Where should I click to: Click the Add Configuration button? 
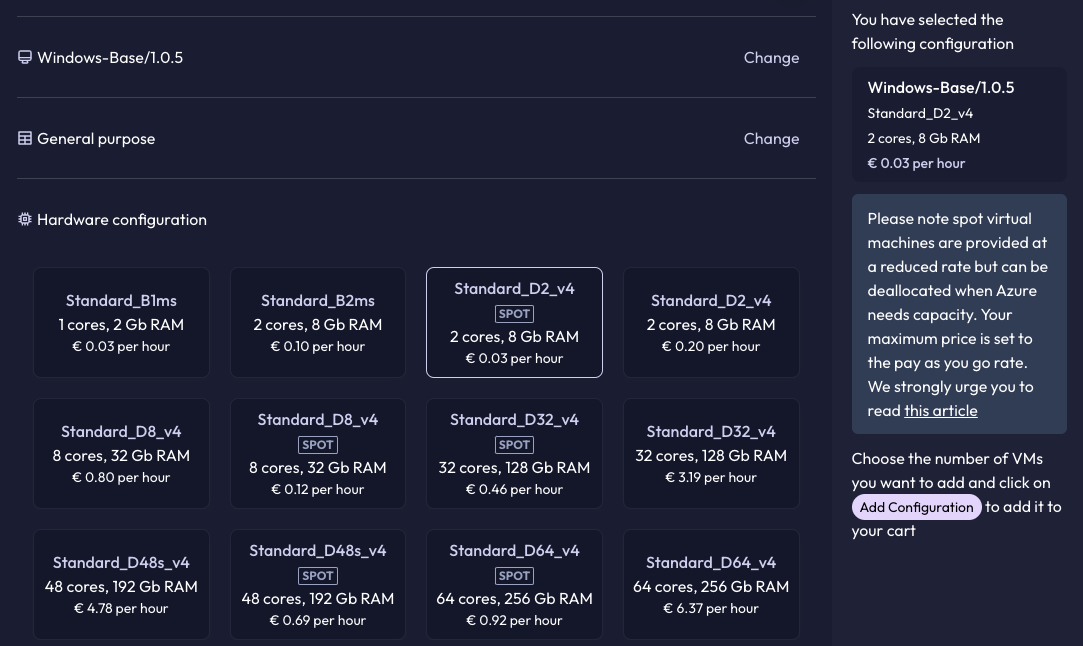[916, 507]
